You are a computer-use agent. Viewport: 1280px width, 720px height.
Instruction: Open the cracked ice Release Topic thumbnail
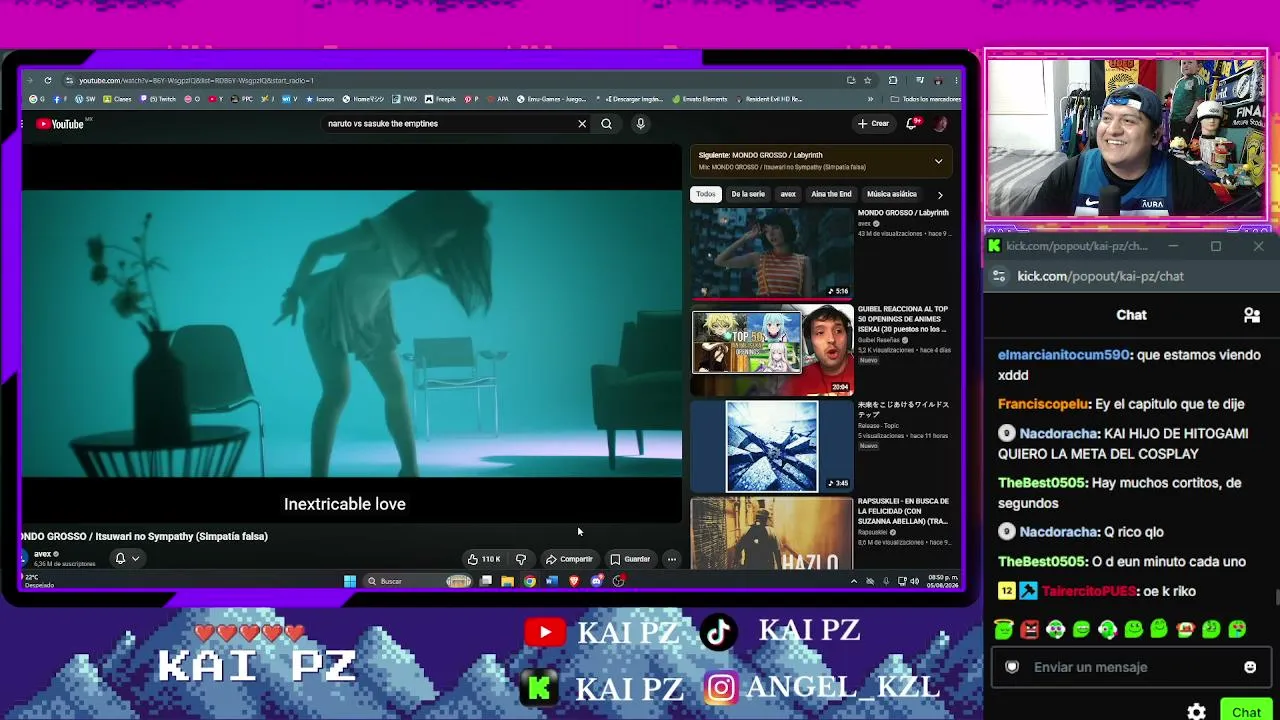coord(772,447)
